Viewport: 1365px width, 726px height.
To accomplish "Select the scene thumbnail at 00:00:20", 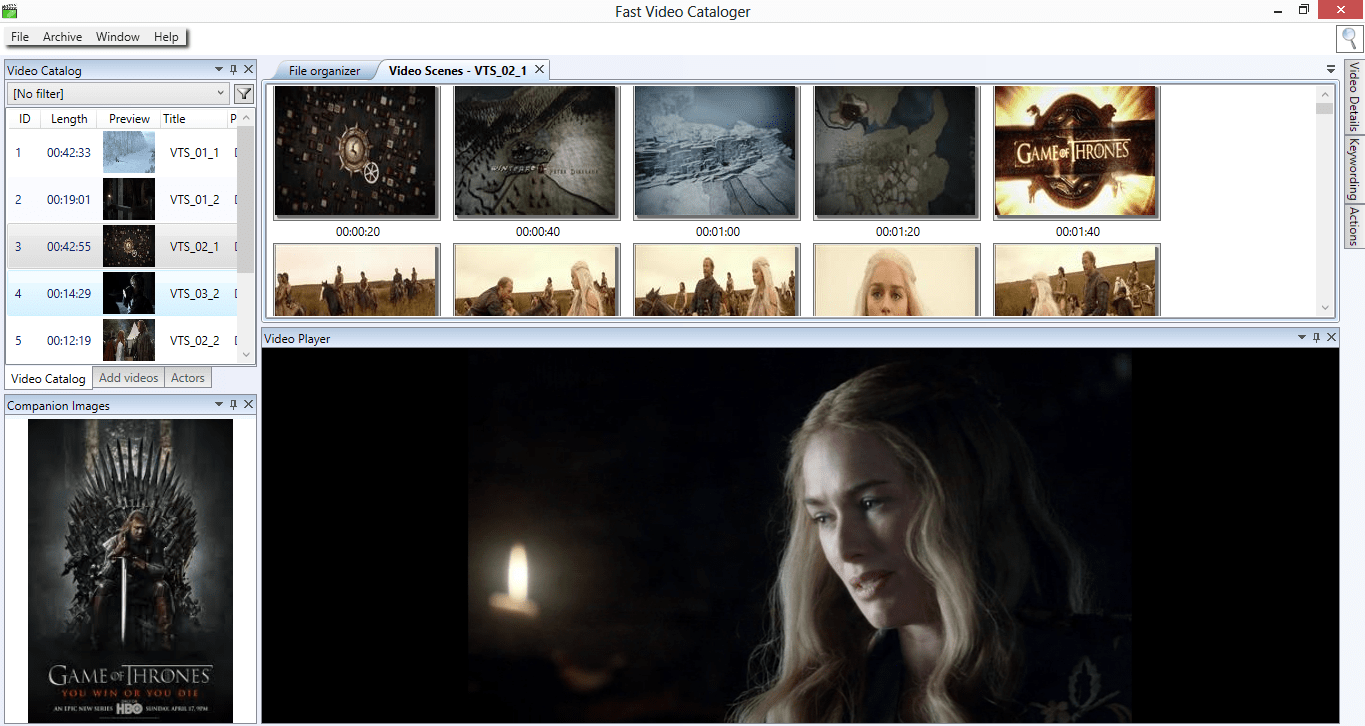I will 357,152.
